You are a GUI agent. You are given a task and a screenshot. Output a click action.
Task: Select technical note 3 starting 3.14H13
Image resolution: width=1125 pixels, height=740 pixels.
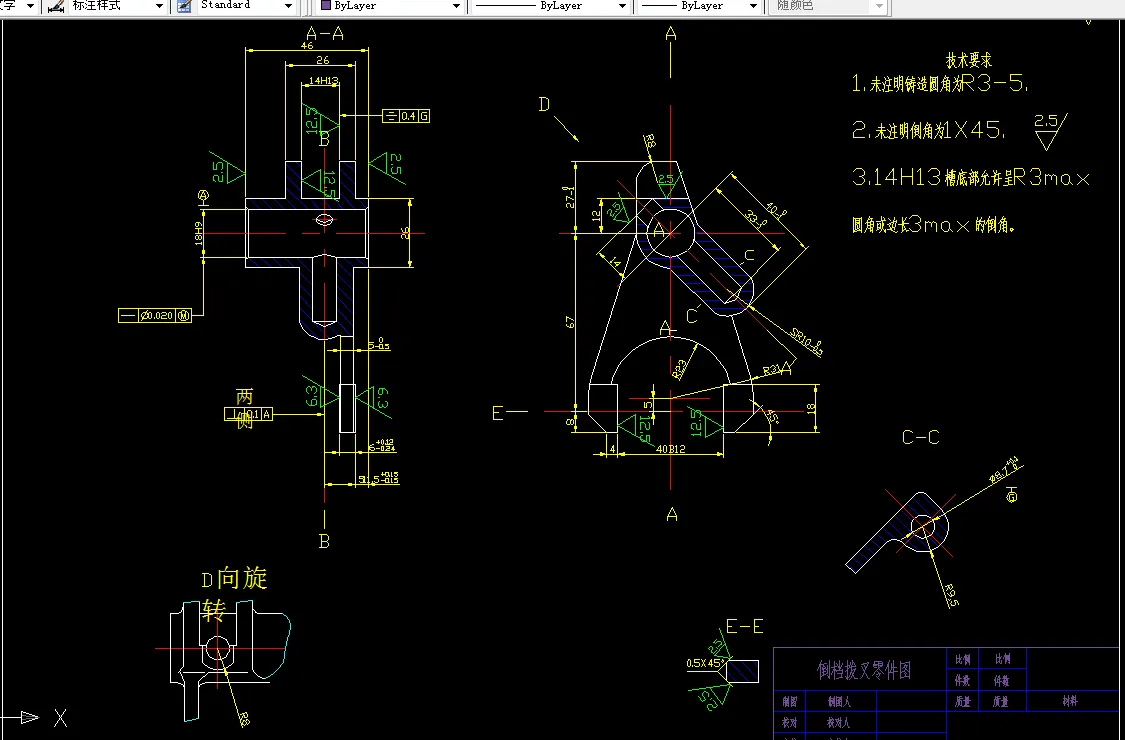tap(971, 177)
